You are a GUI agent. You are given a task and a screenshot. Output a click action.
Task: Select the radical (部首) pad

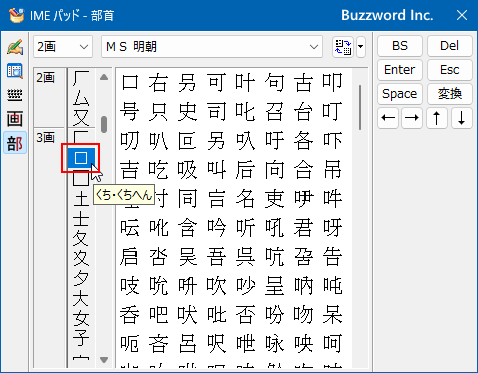point(15,143)
